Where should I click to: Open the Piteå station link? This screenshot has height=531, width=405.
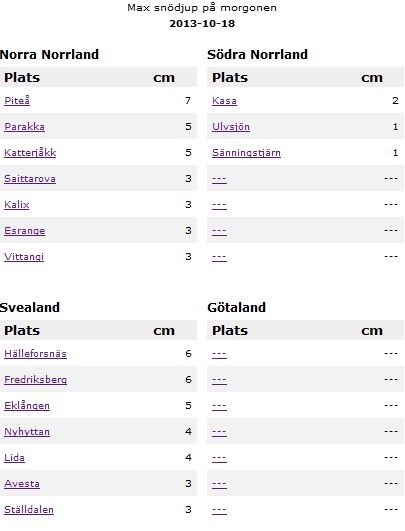(x=17, y=101)
